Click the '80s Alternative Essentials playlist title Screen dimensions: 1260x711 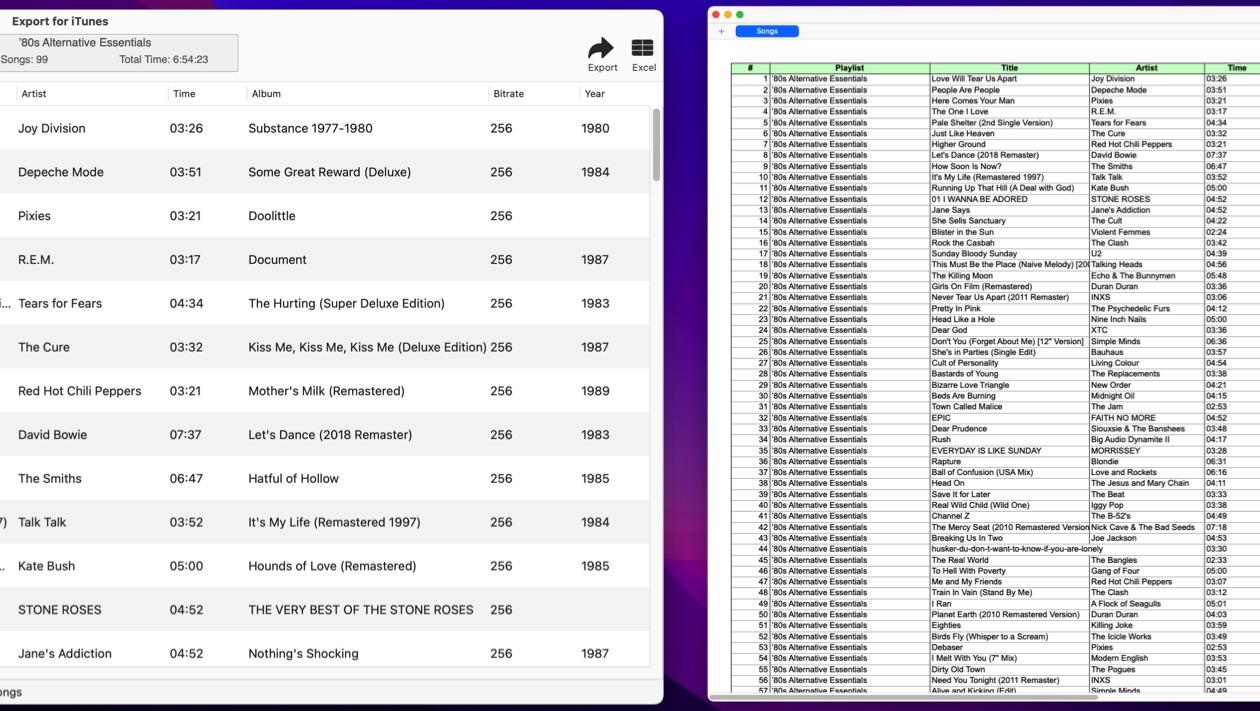point(85,43)
